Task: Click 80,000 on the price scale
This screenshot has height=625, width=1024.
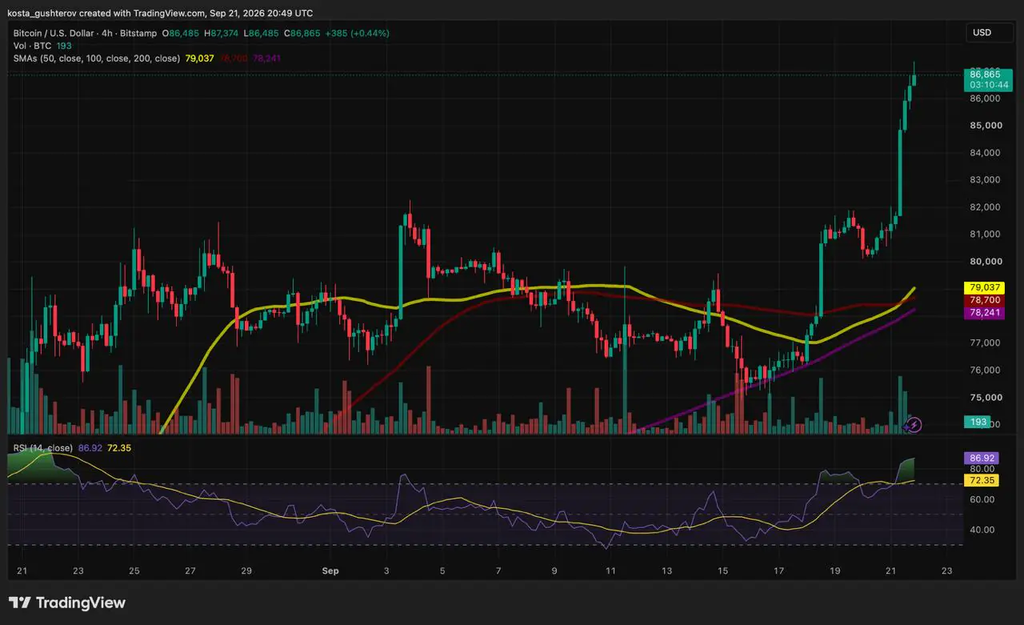Action: pos(985,261)
